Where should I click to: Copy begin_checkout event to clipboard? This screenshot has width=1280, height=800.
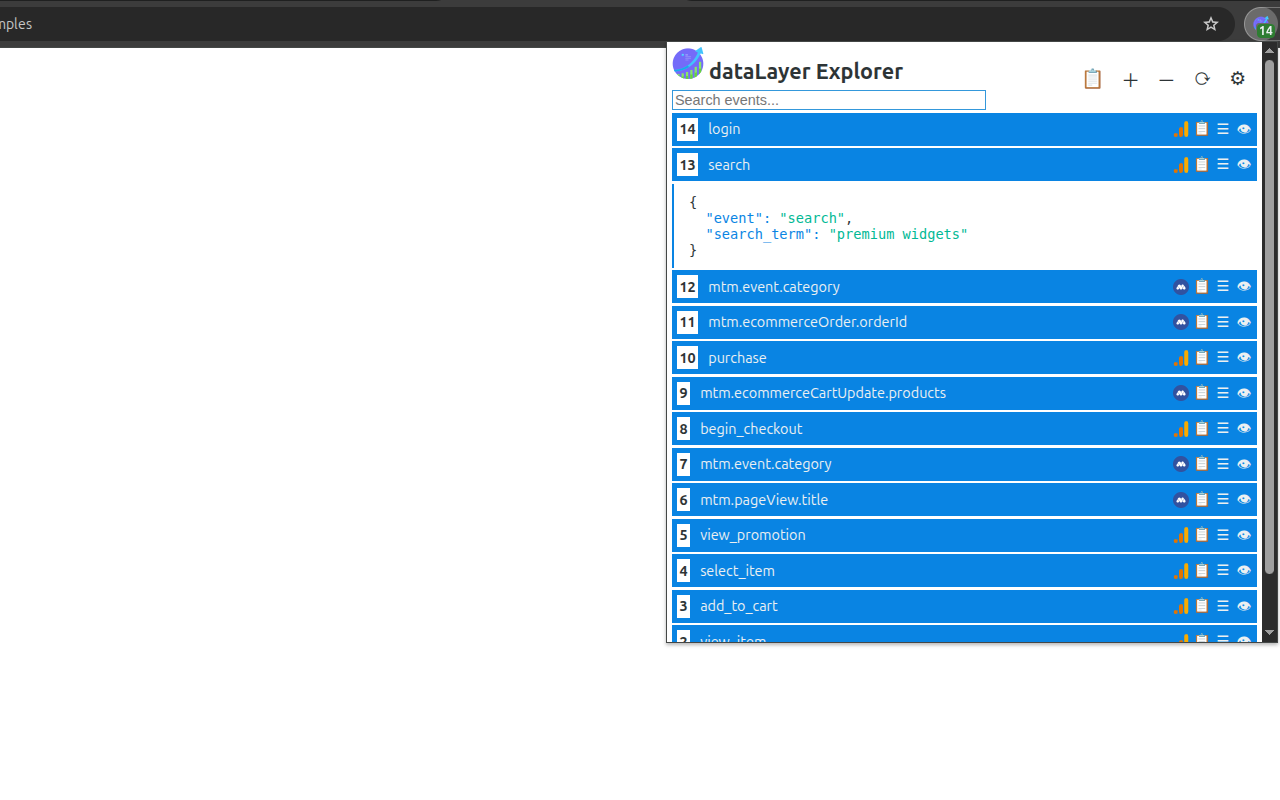tap(1202, 429)
